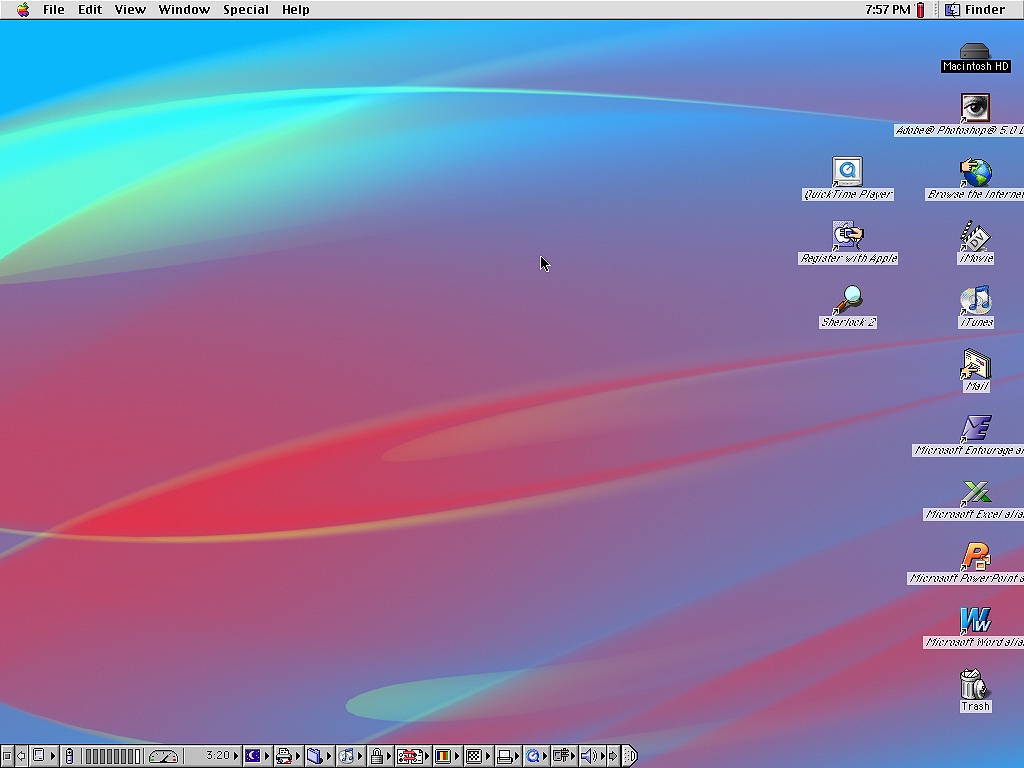Image resolution: width=1024 pixels, height=768 pixels.
Task: Open the Finder application switcher menu
Action: click(x=976, y=10)
